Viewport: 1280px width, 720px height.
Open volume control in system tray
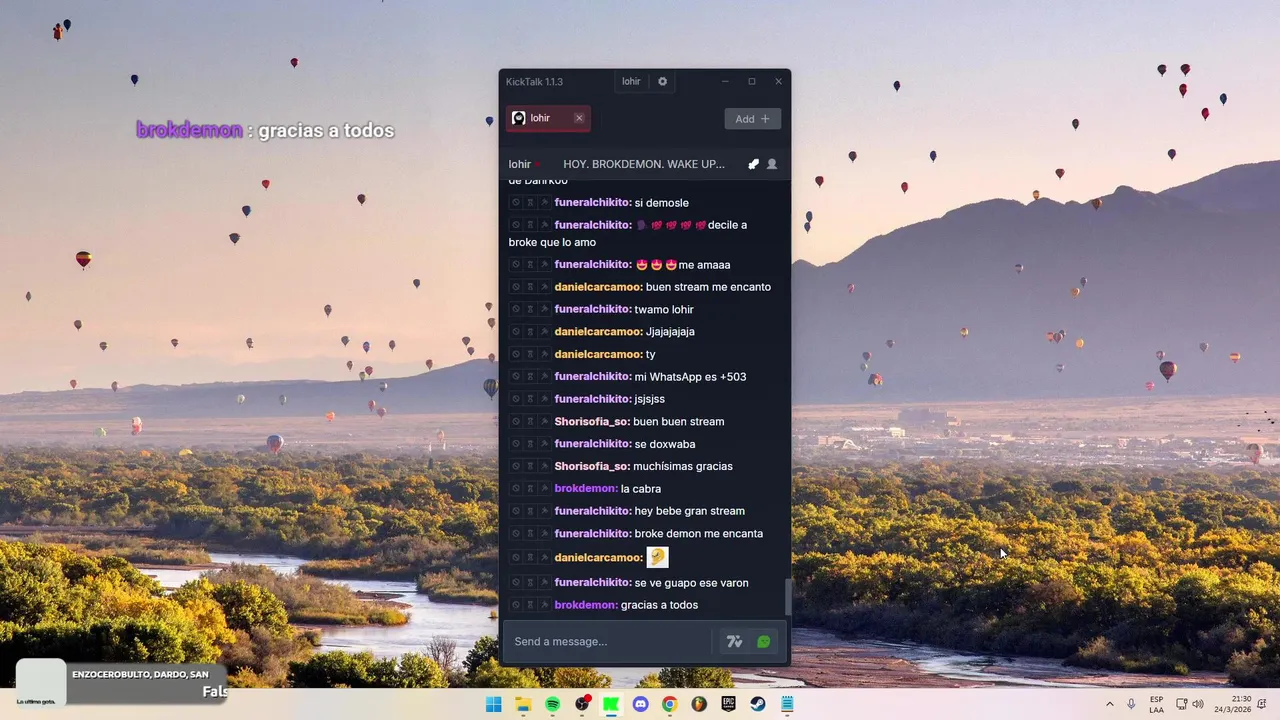tap(1198, 704)
